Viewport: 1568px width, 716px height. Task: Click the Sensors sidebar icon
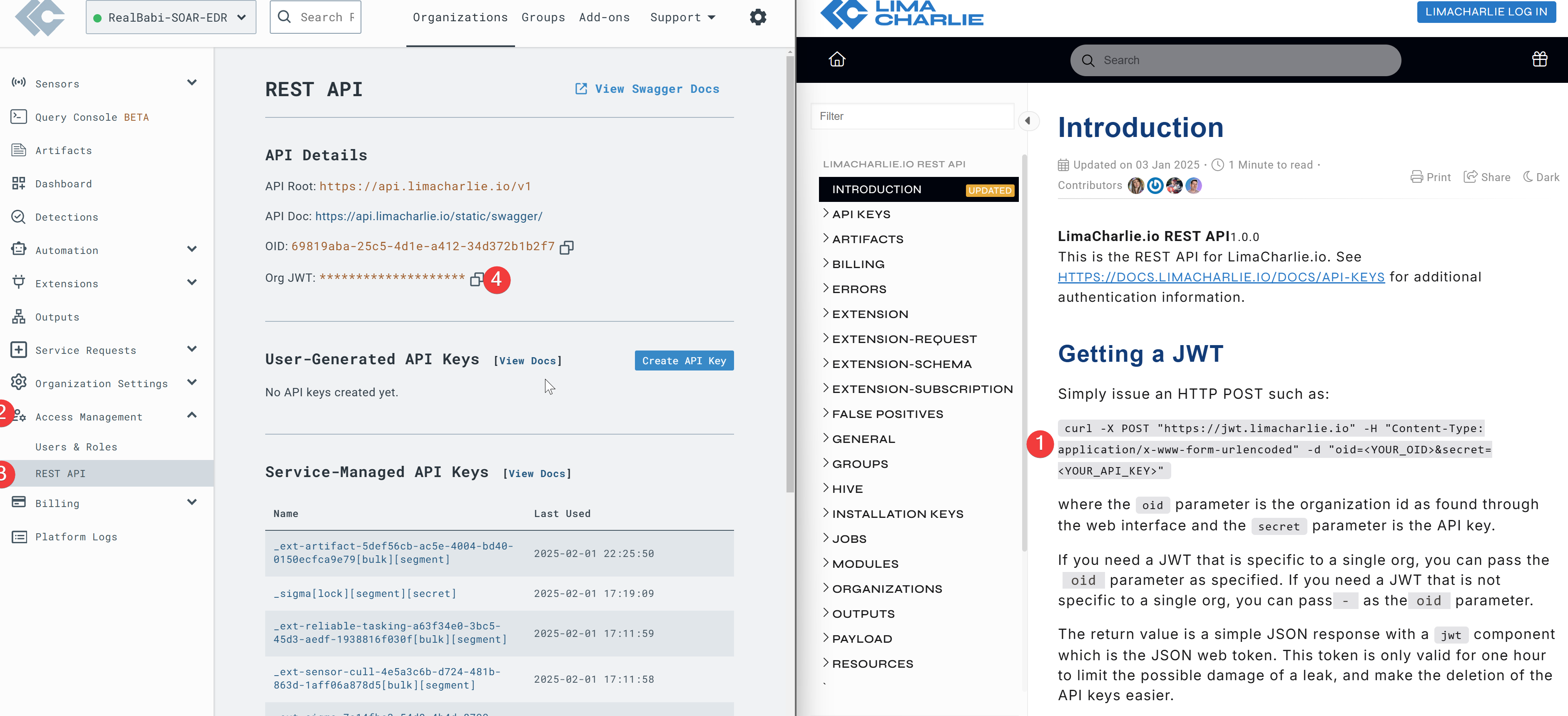tap(19, 82)
